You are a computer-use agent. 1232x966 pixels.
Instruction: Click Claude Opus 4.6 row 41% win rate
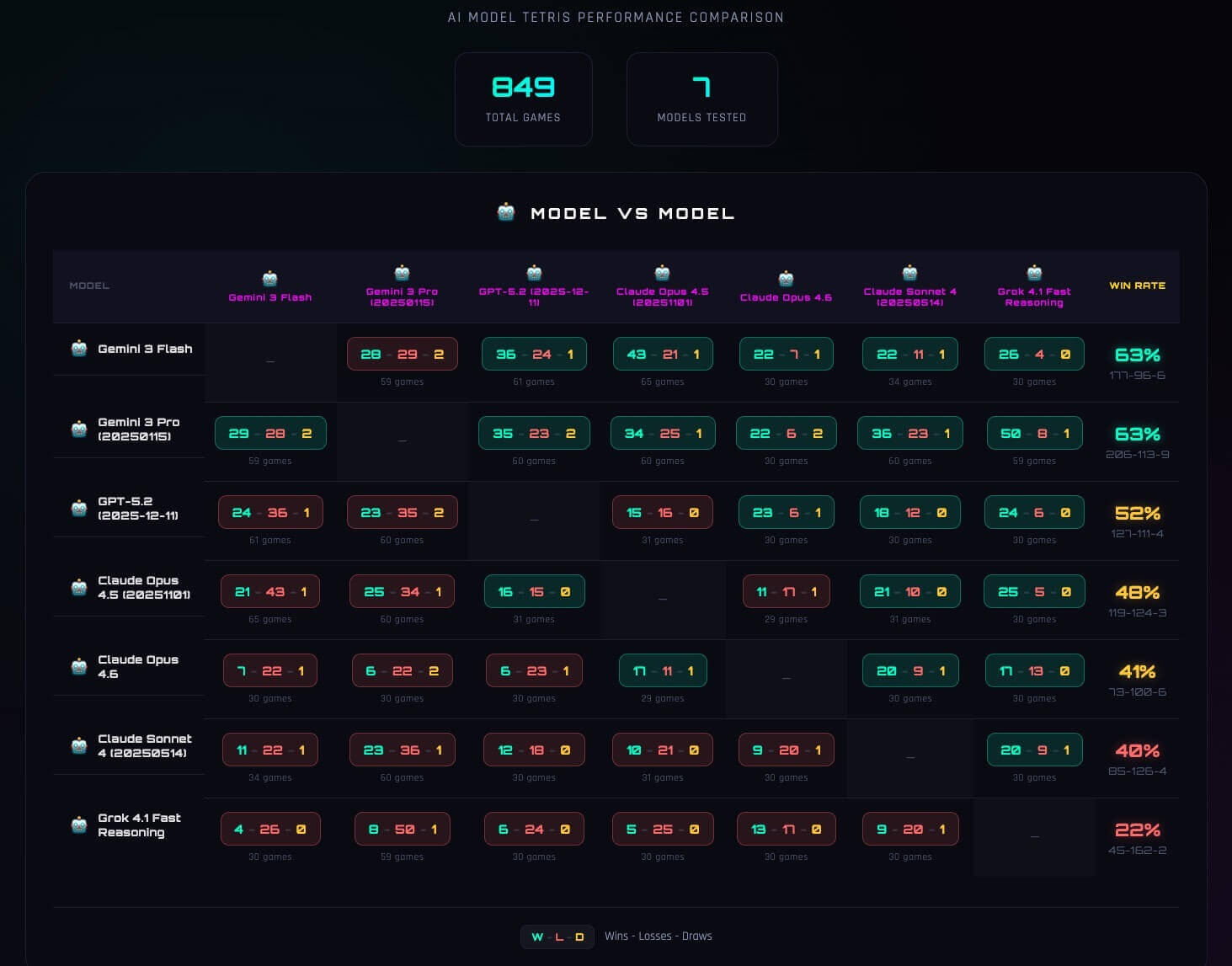tap(1137, 672)
